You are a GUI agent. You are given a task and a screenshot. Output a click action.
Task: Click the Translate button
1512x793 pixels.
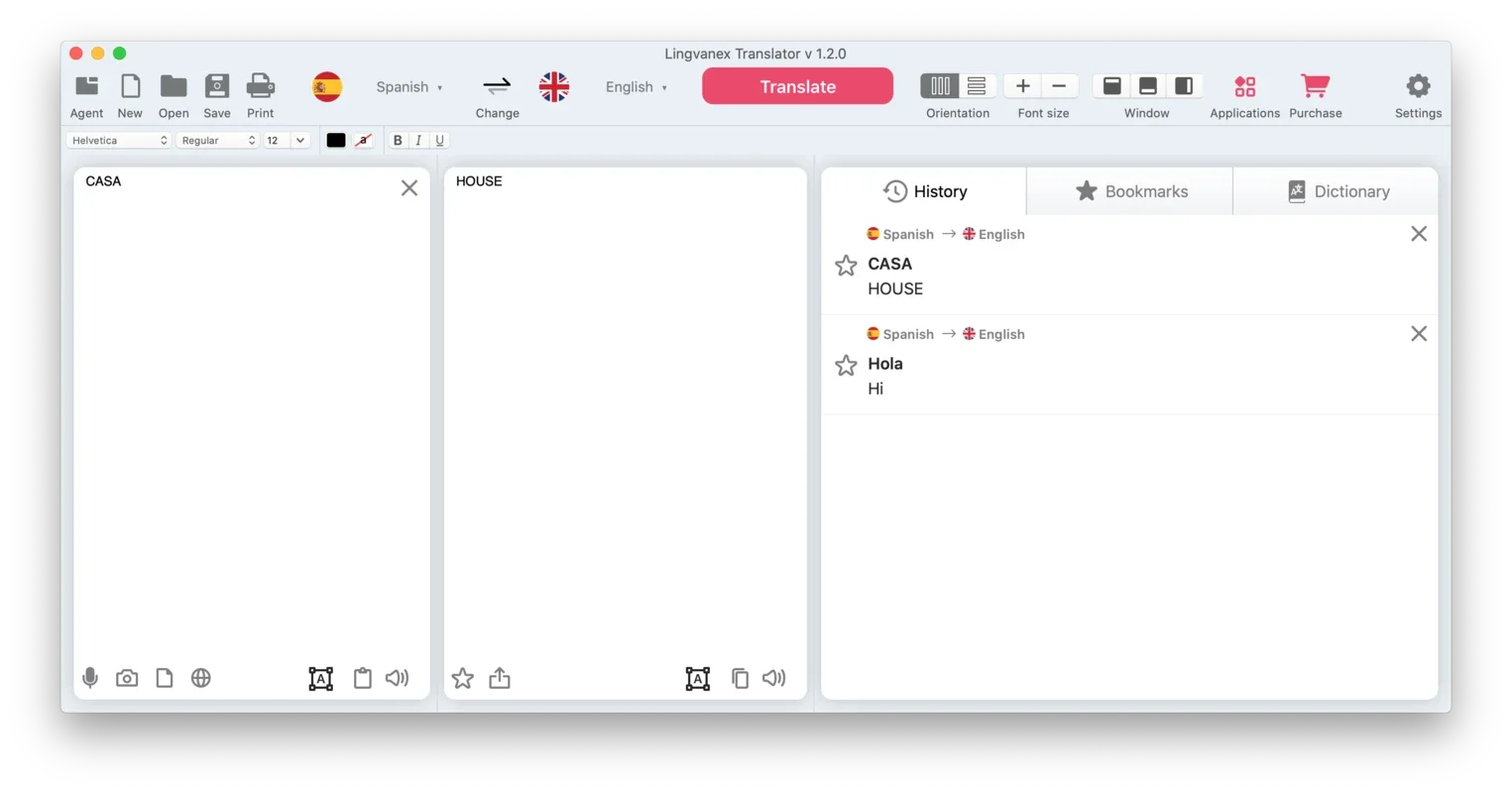coord(798,86)
